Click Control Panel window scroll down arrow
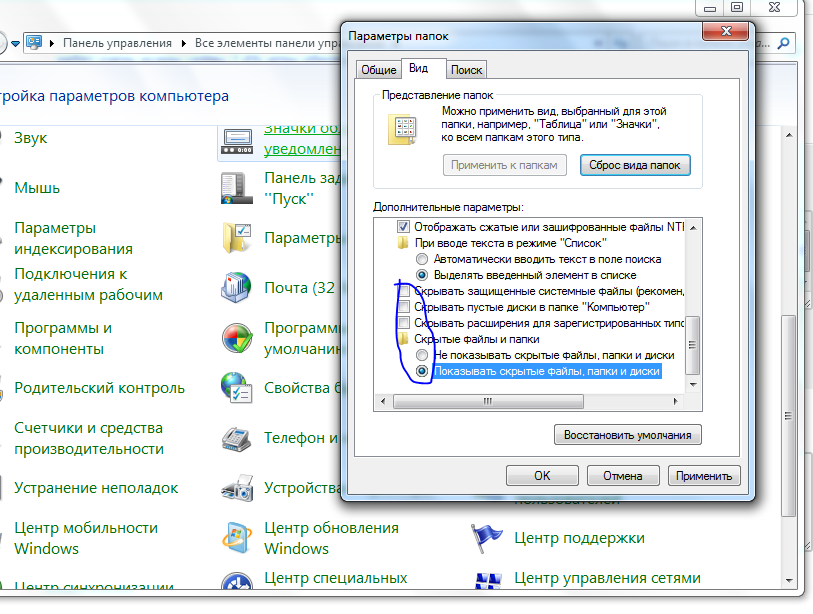813x614 pixels. 789,581
